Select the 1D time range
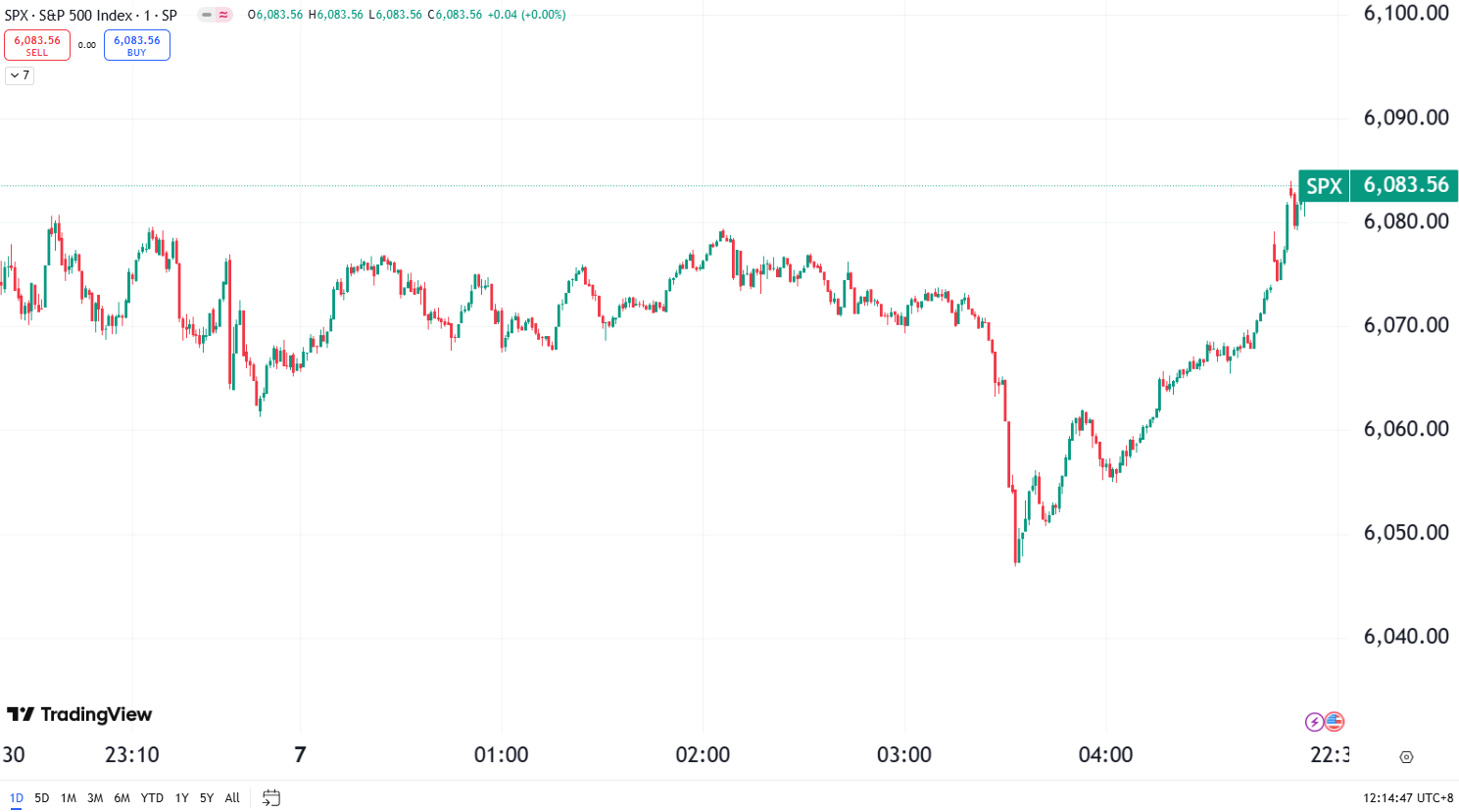 17,798
